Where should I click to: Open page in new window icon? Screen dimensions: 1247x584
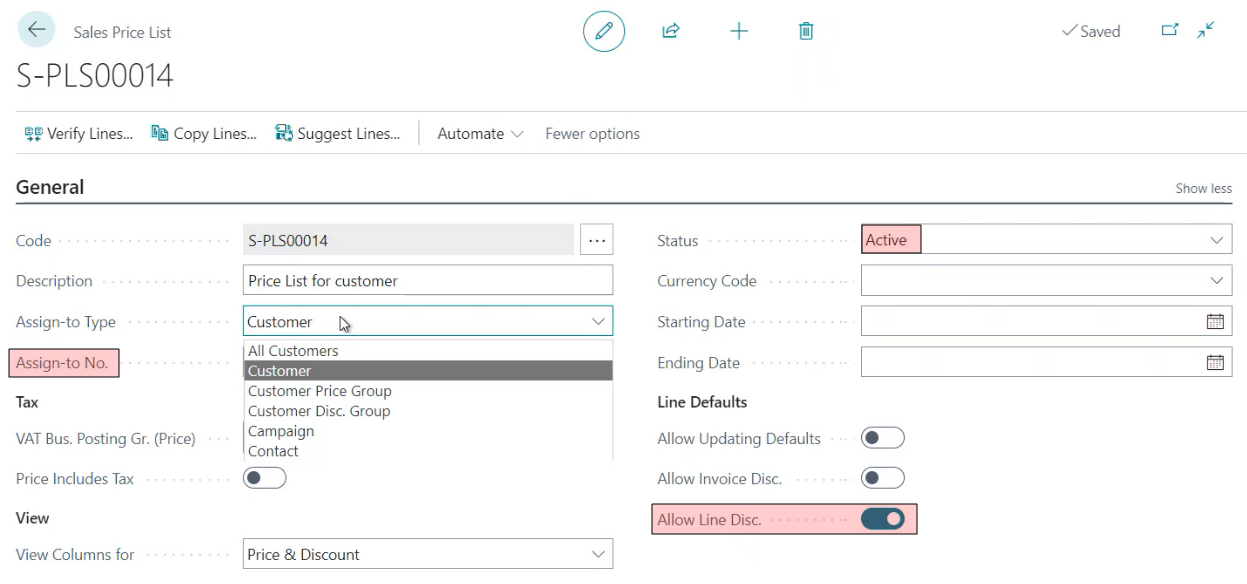coord(1169,30)
